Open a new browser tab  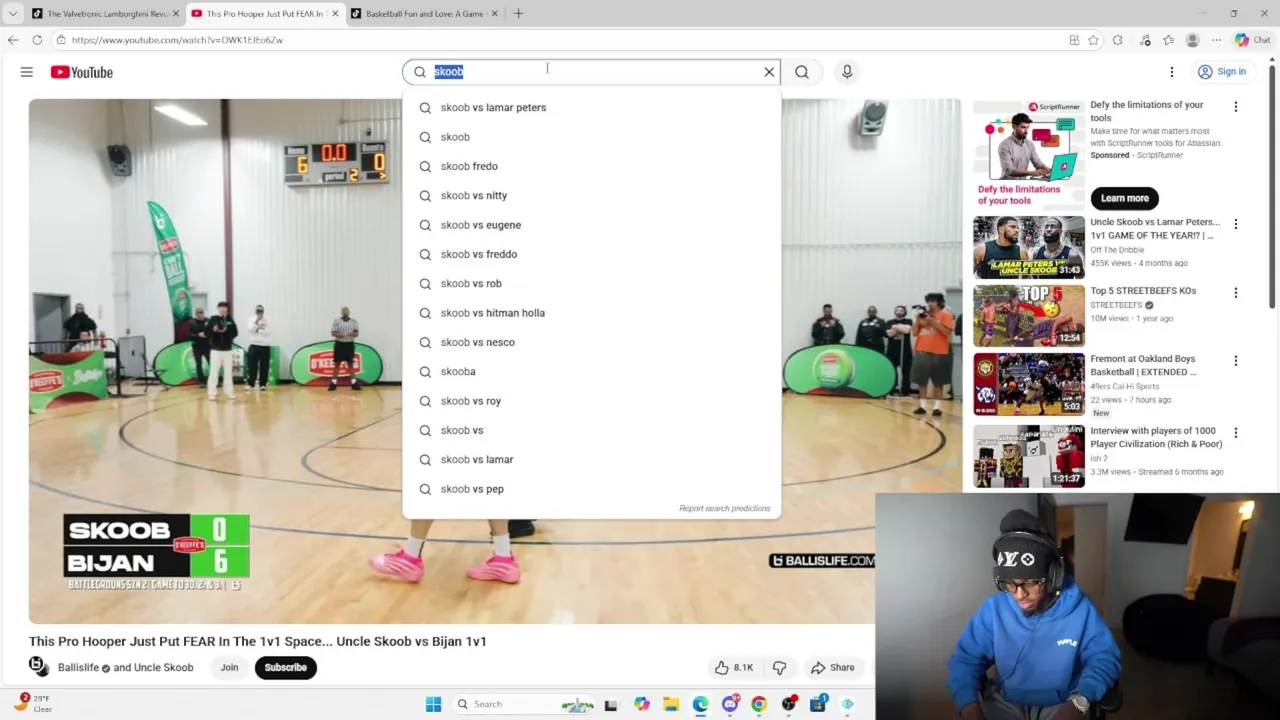[518, 14]
